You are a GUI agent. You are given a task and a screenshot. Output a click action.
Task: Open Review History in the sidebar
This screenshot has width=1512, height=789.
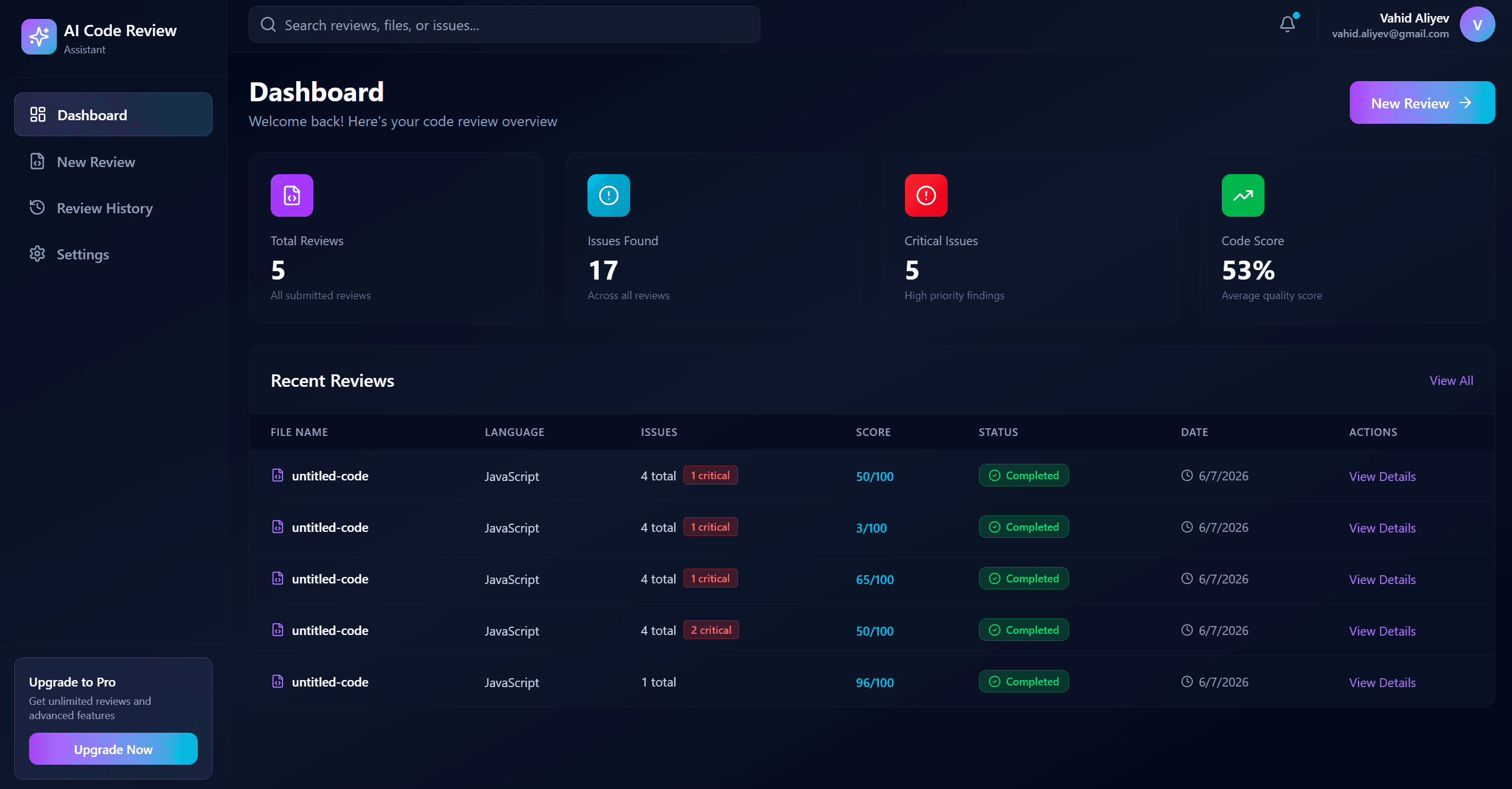pos(113,207)
